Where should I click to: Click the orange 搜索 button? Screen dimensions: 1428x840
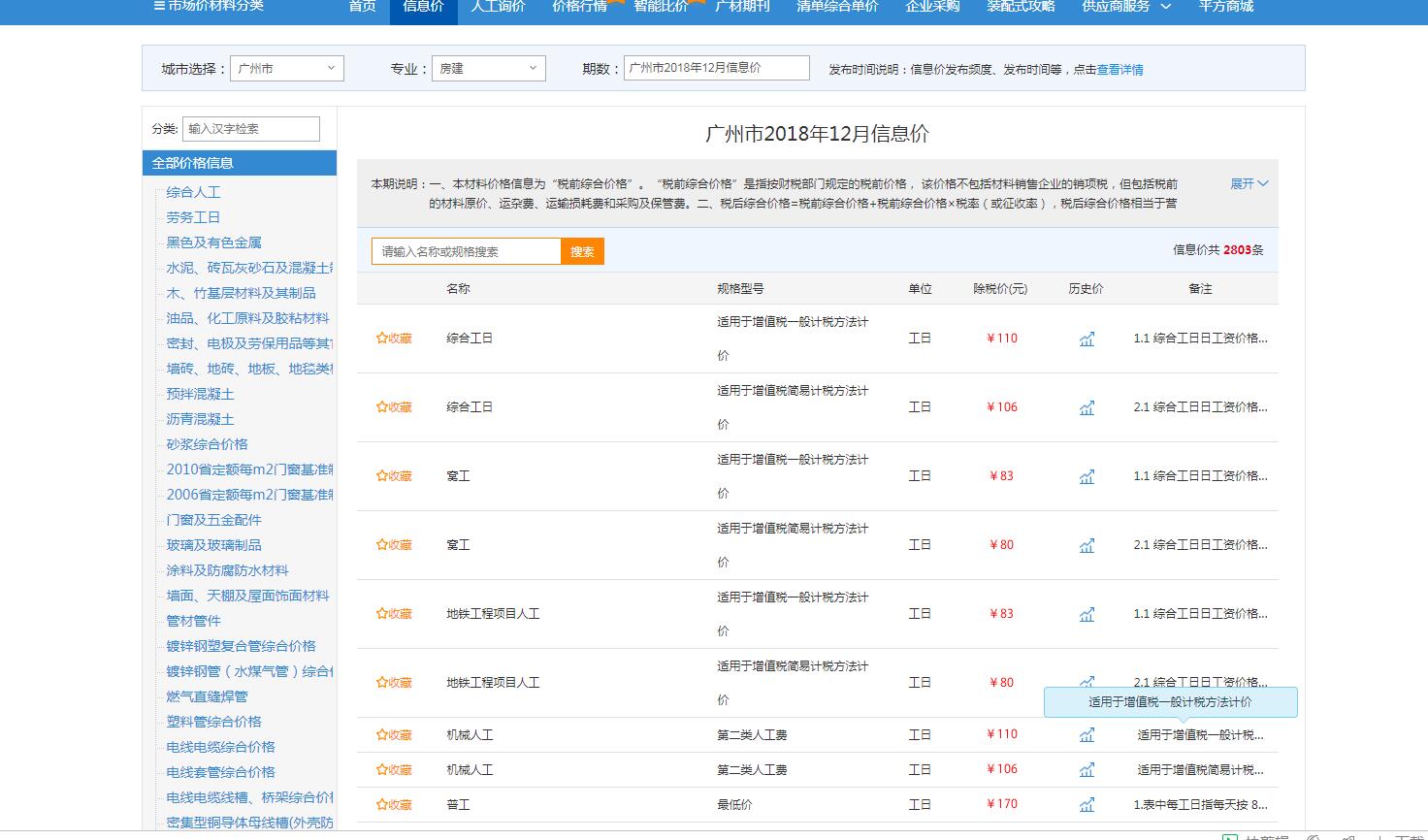582,251
